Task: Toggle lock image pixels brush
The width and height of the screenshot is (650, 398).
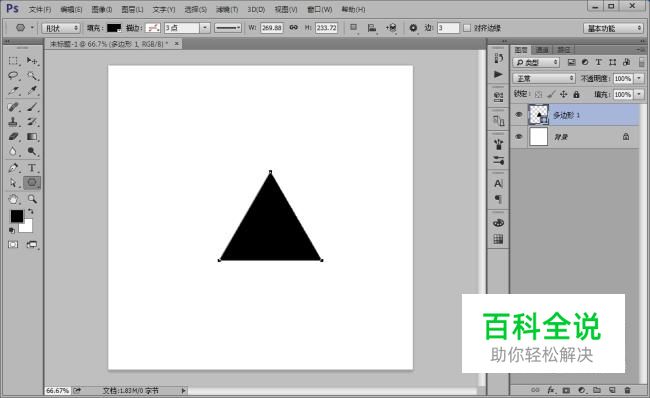Action: click(x=551, y=95)
